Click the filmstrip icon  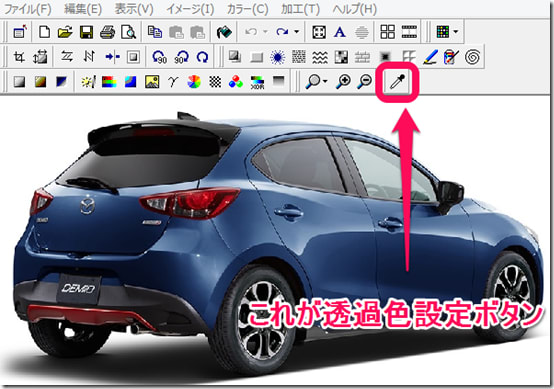tap(409, 32)
